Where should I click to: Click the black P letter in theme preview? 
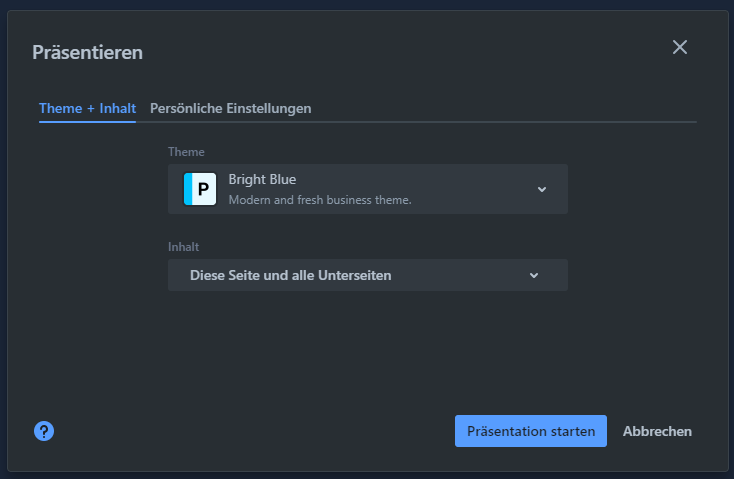(x=203, y=189)
